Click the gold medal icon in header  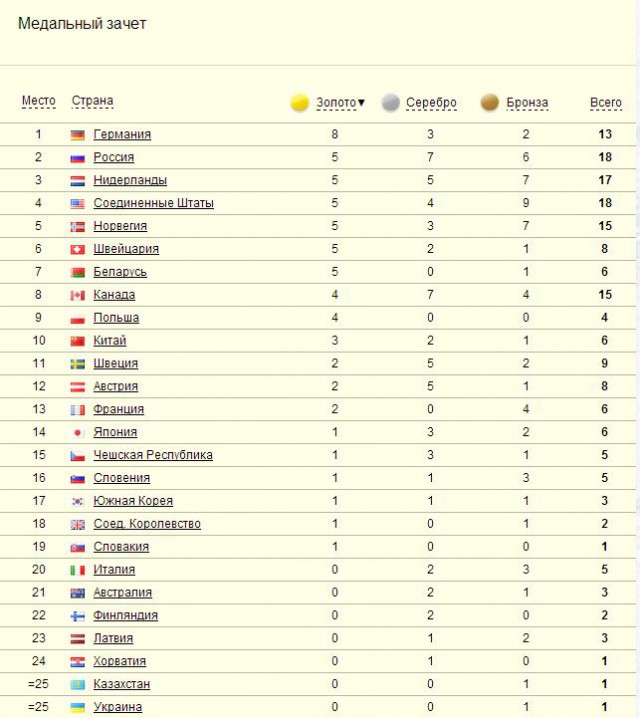point(300,103)
